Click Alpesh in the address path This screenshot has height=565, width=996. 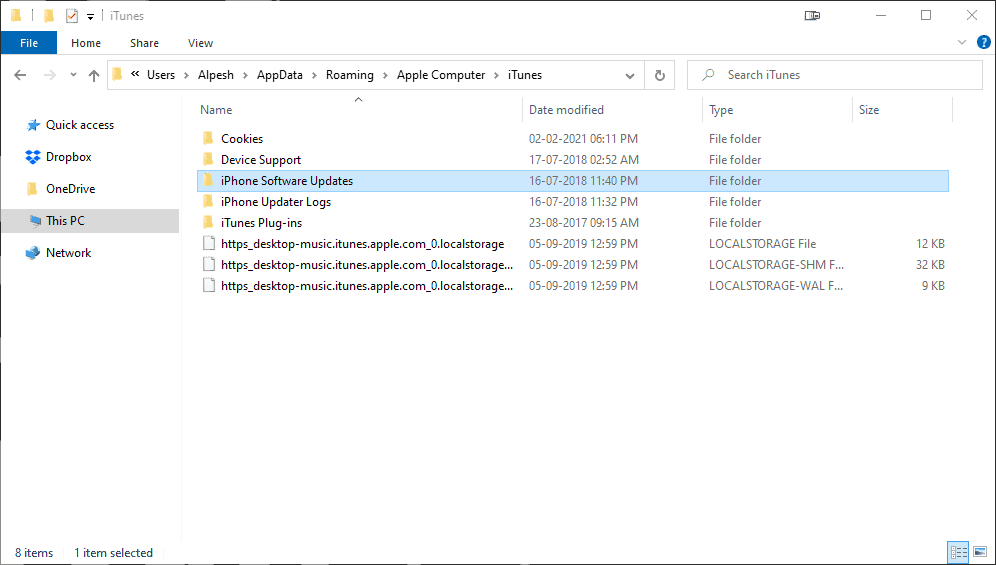pos(216,75)
